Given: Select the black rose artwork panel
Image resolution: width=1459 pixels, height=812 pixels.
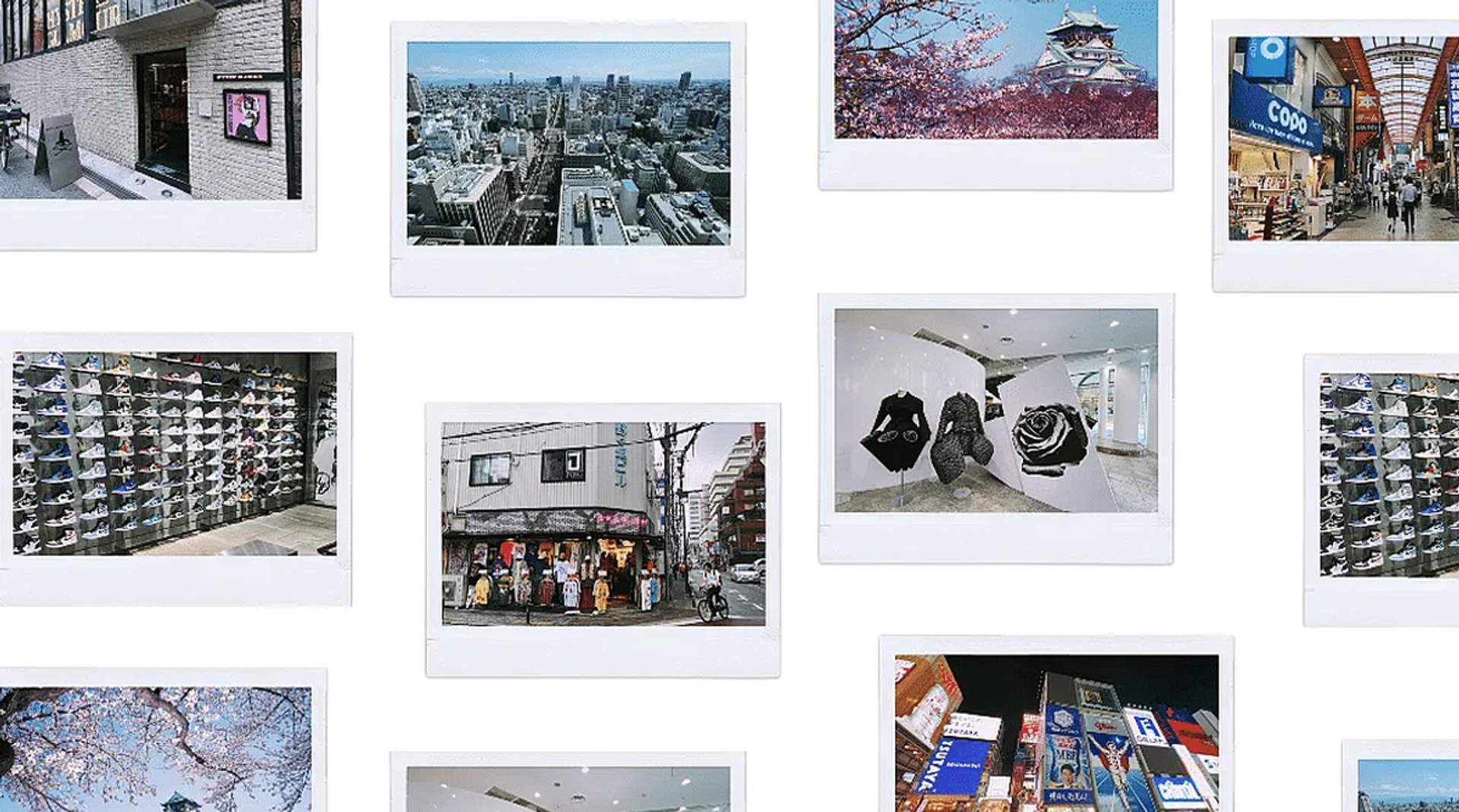Looking at the screenshot, I should click(1049, 438).
